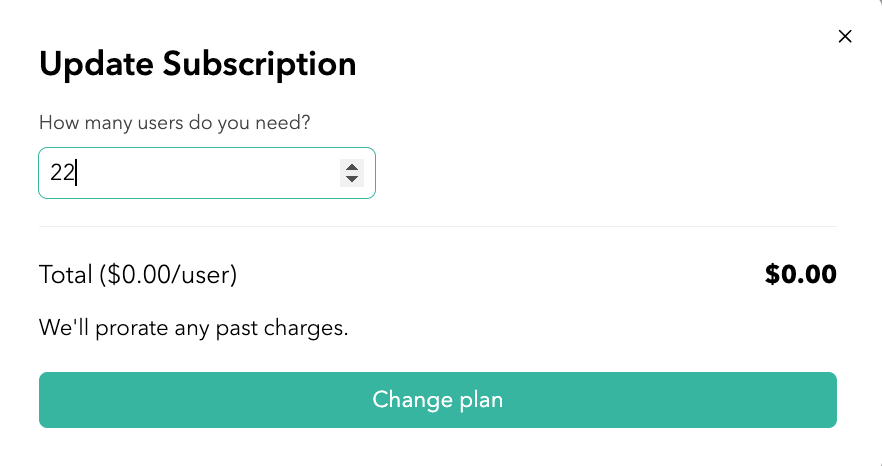
Task: Close the Update Subscription dialog
Action: 845,37
